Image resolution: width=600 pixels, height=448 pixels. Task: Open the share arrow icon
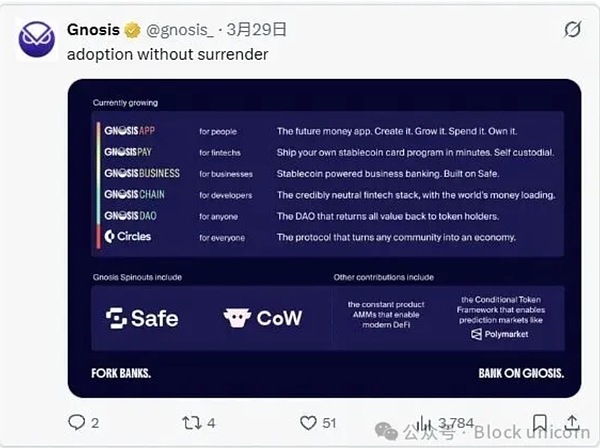tap(572, 422)
